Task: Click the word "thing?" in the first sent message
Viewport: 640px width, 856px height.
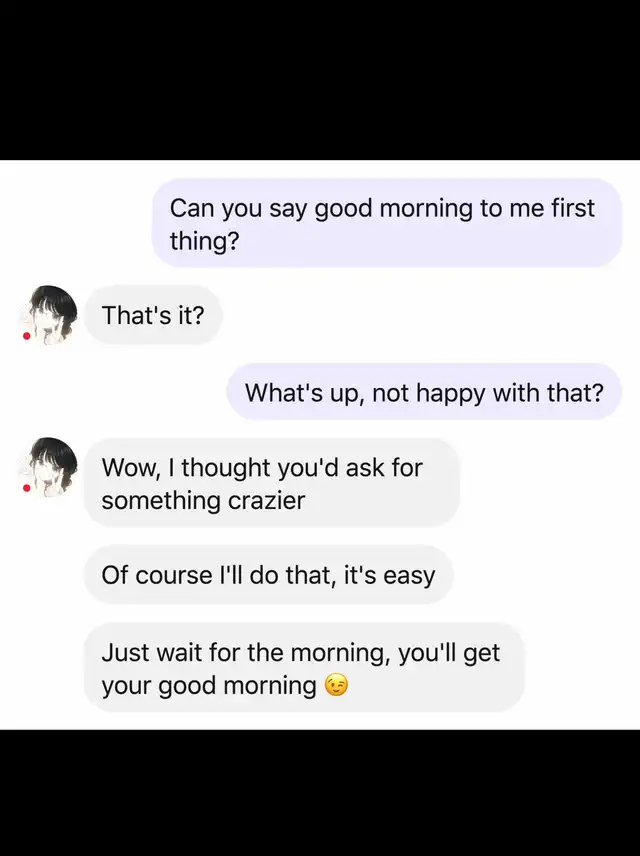Action: click(204, 241)
